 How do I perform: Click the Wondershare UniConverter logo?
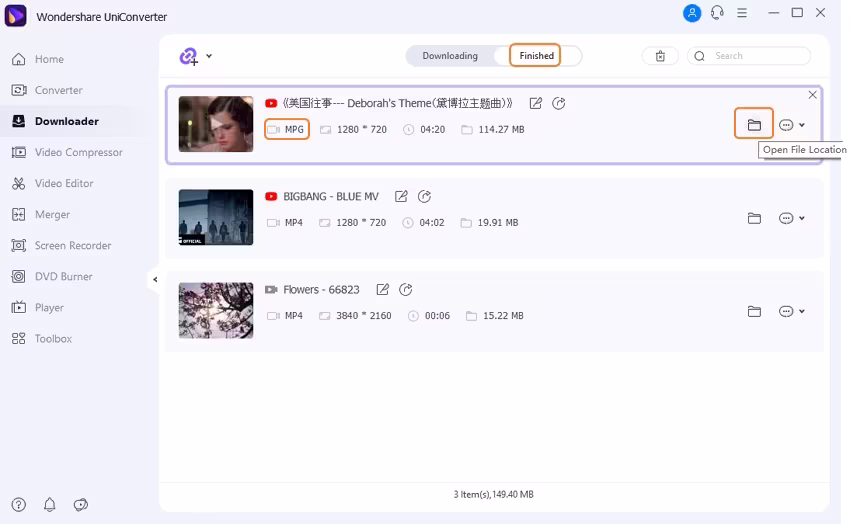(x=15, y=15)
